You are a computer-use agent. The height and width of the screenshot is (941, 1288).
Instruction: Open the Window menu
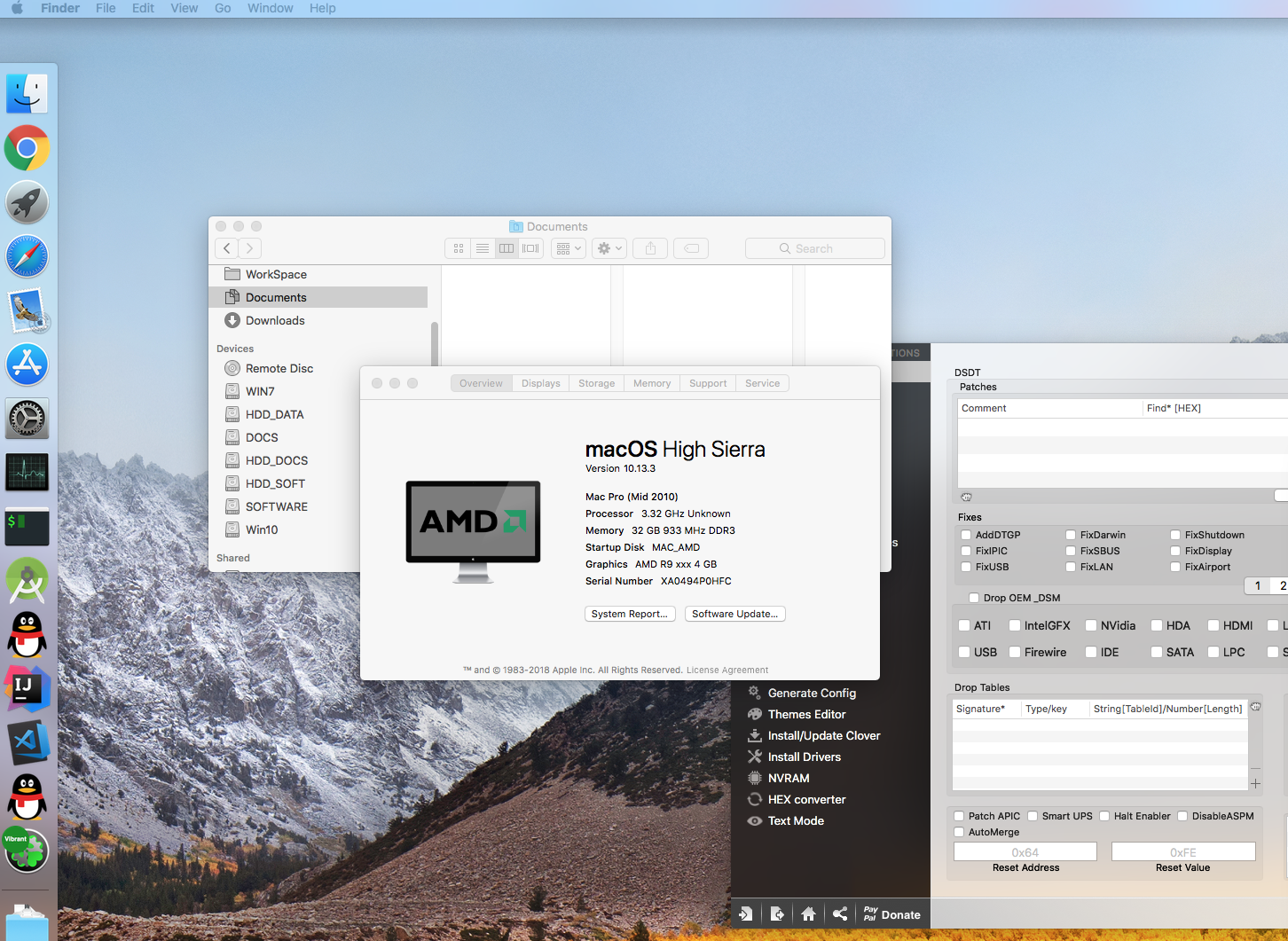271,8
